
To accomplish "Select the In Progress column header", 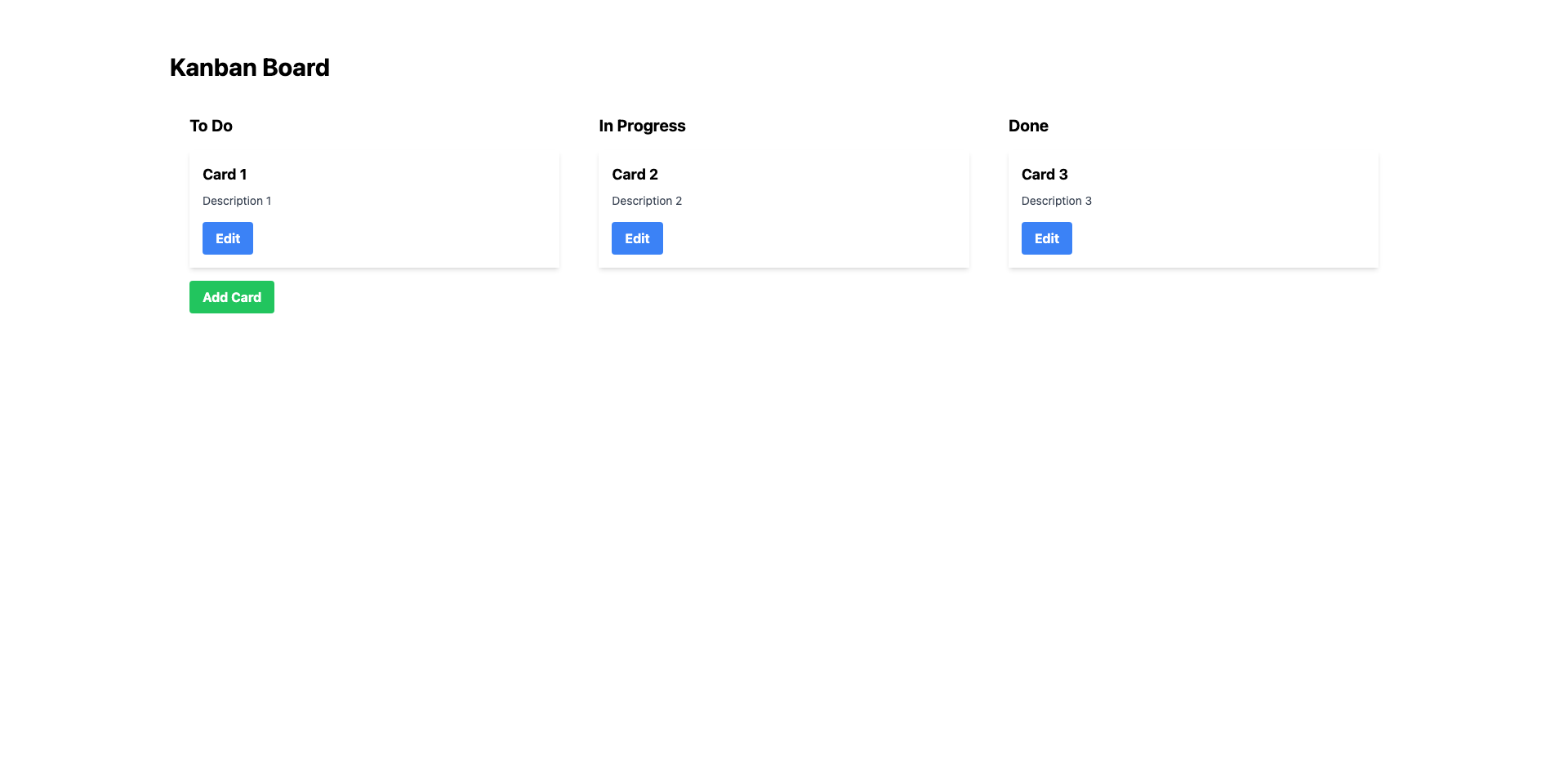I will [x=642, y=126].
